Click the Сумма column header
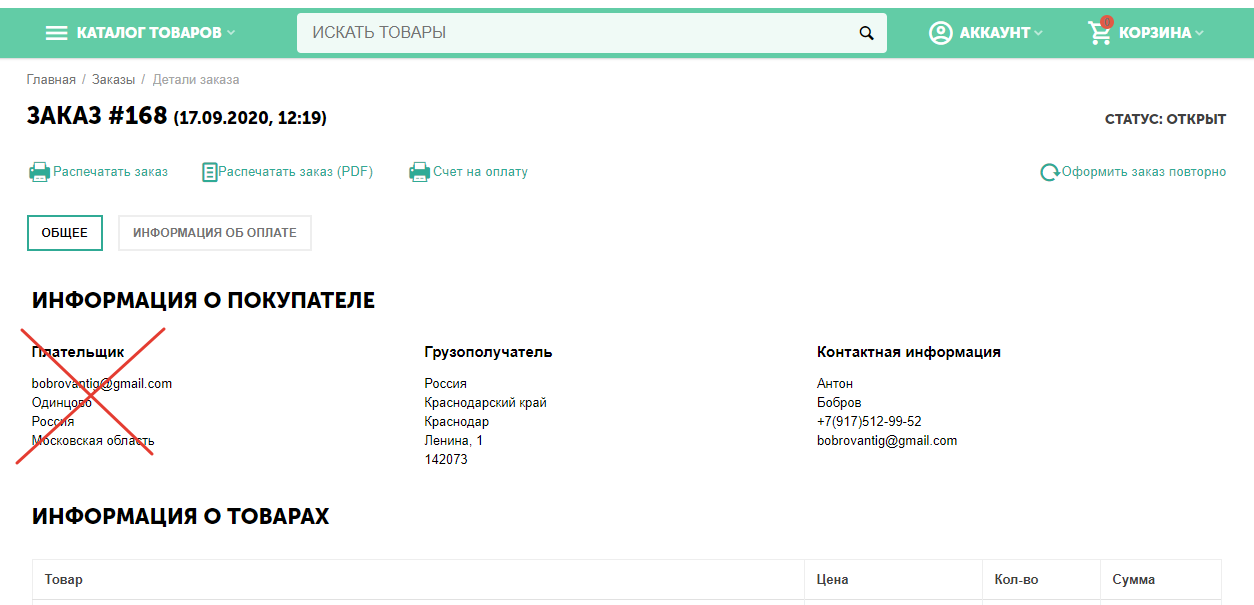The height and width of the screenshot is (605, 1254). click(1134, 580)
